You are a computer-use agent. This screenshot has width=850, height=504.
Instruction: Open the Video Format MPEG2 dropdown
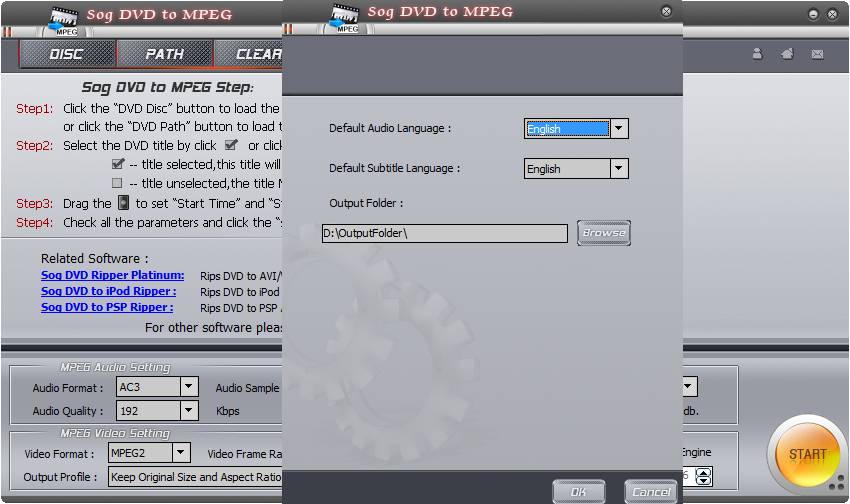(x=181, y=453)
